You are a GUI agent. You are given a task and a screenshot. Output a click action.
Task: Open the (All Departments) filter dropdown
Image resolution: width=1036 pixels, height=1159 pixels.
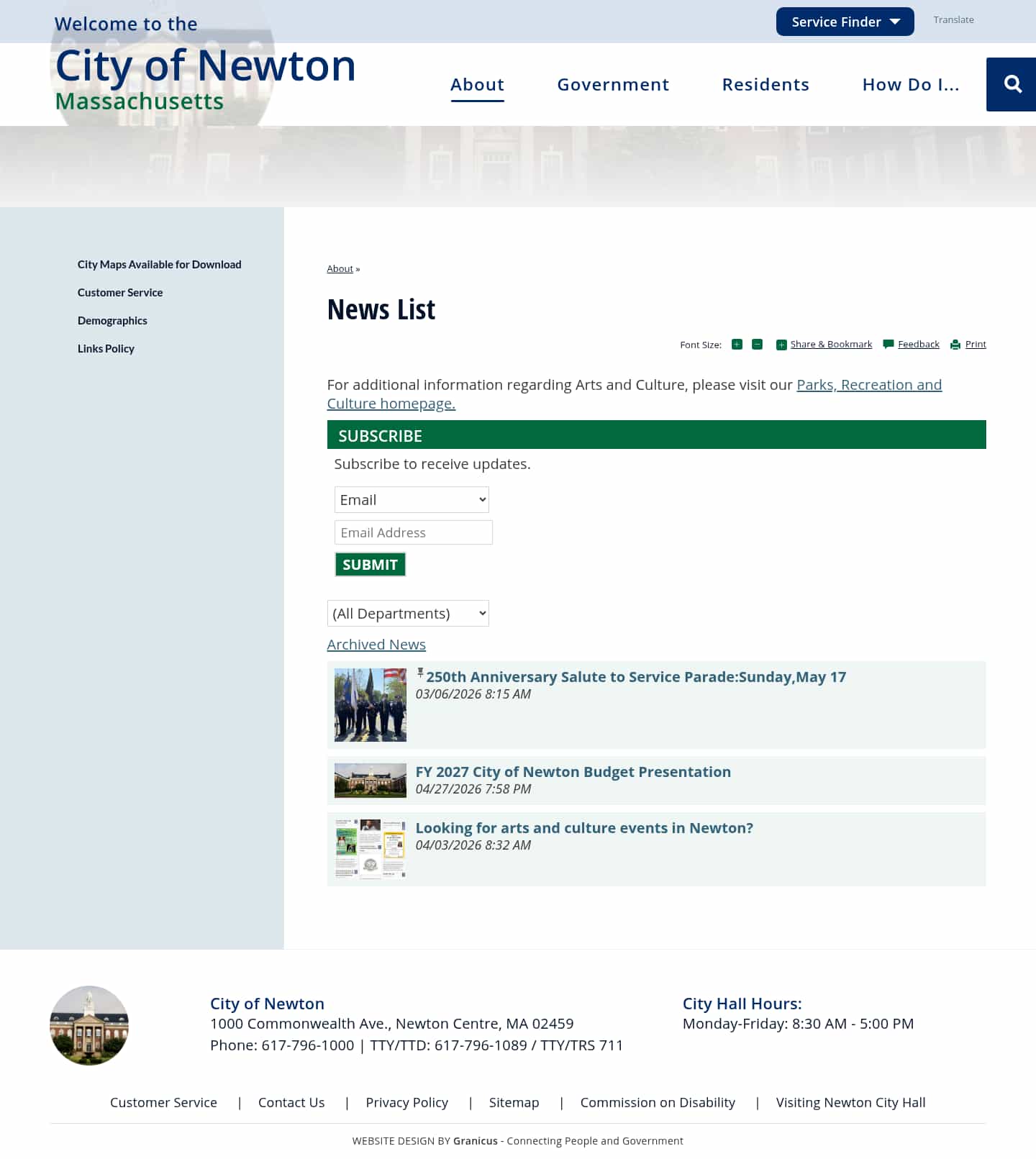click(x=408, y=614)
